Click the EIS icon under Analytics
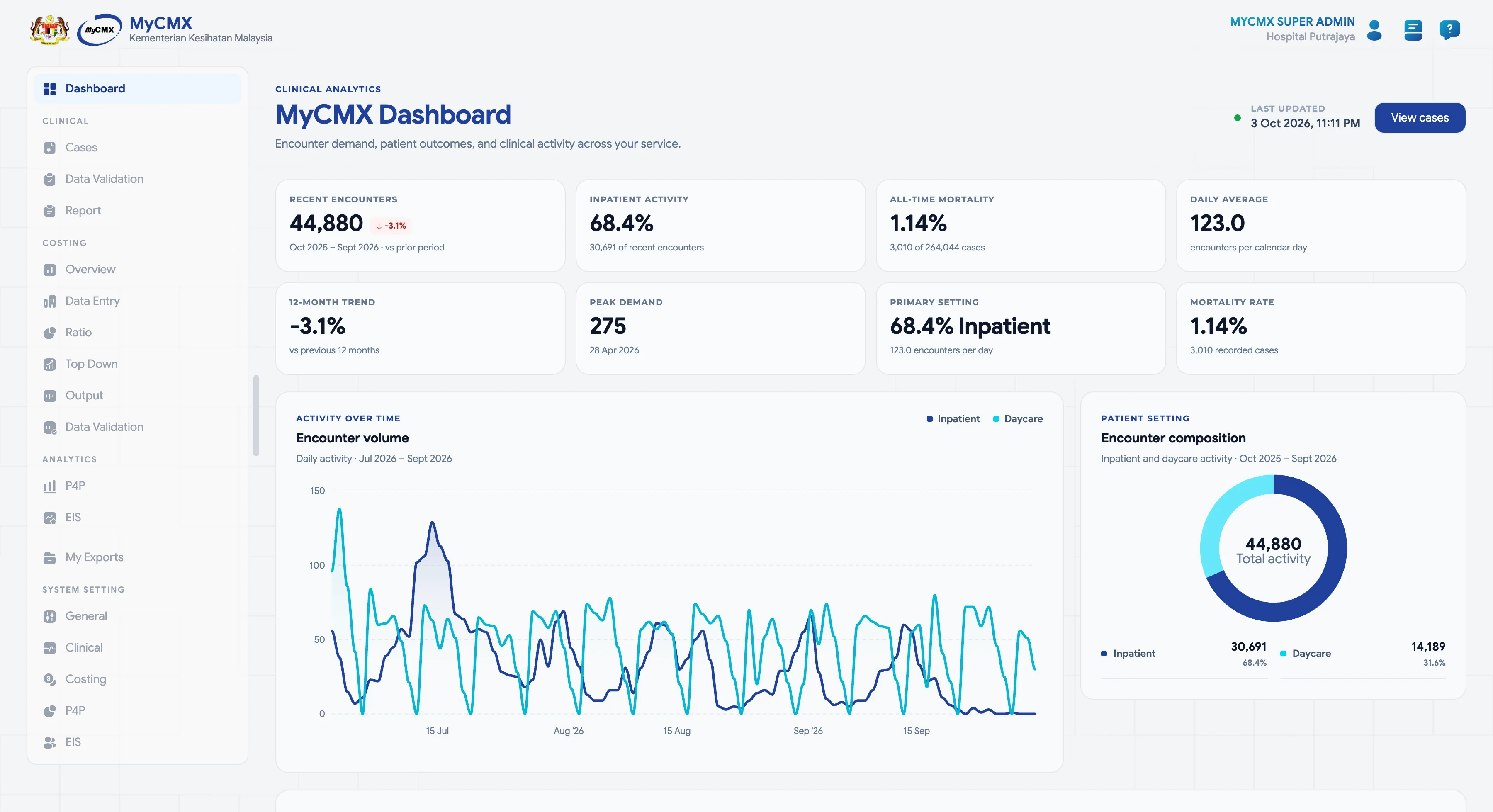This screenshot has height=812, width=1493. (x=50, y=518)
